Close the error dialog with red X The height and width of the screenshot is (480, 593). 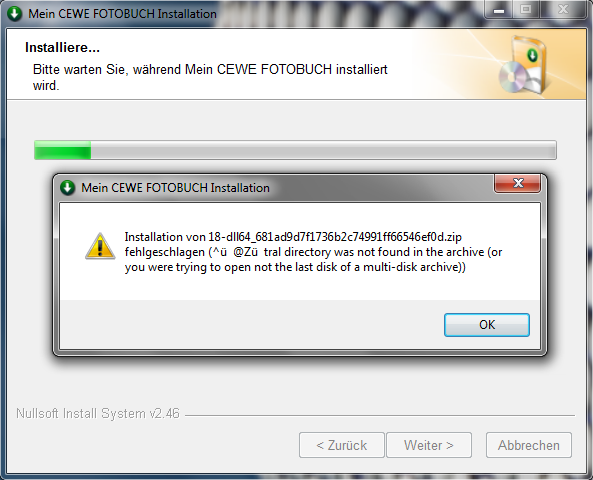(517, 183)
